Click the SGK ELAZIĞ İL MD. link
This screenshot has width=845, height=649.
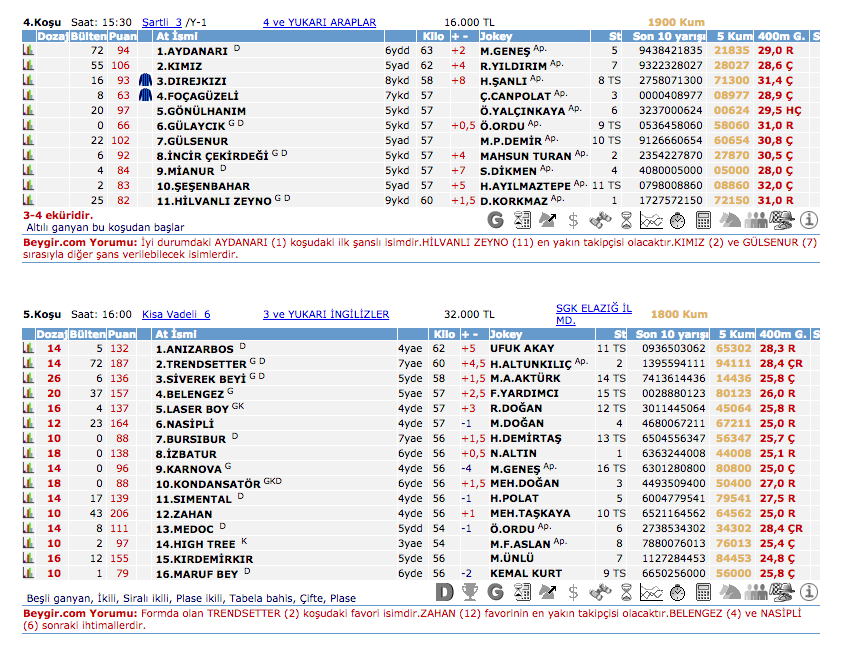(x=593, y=314)
